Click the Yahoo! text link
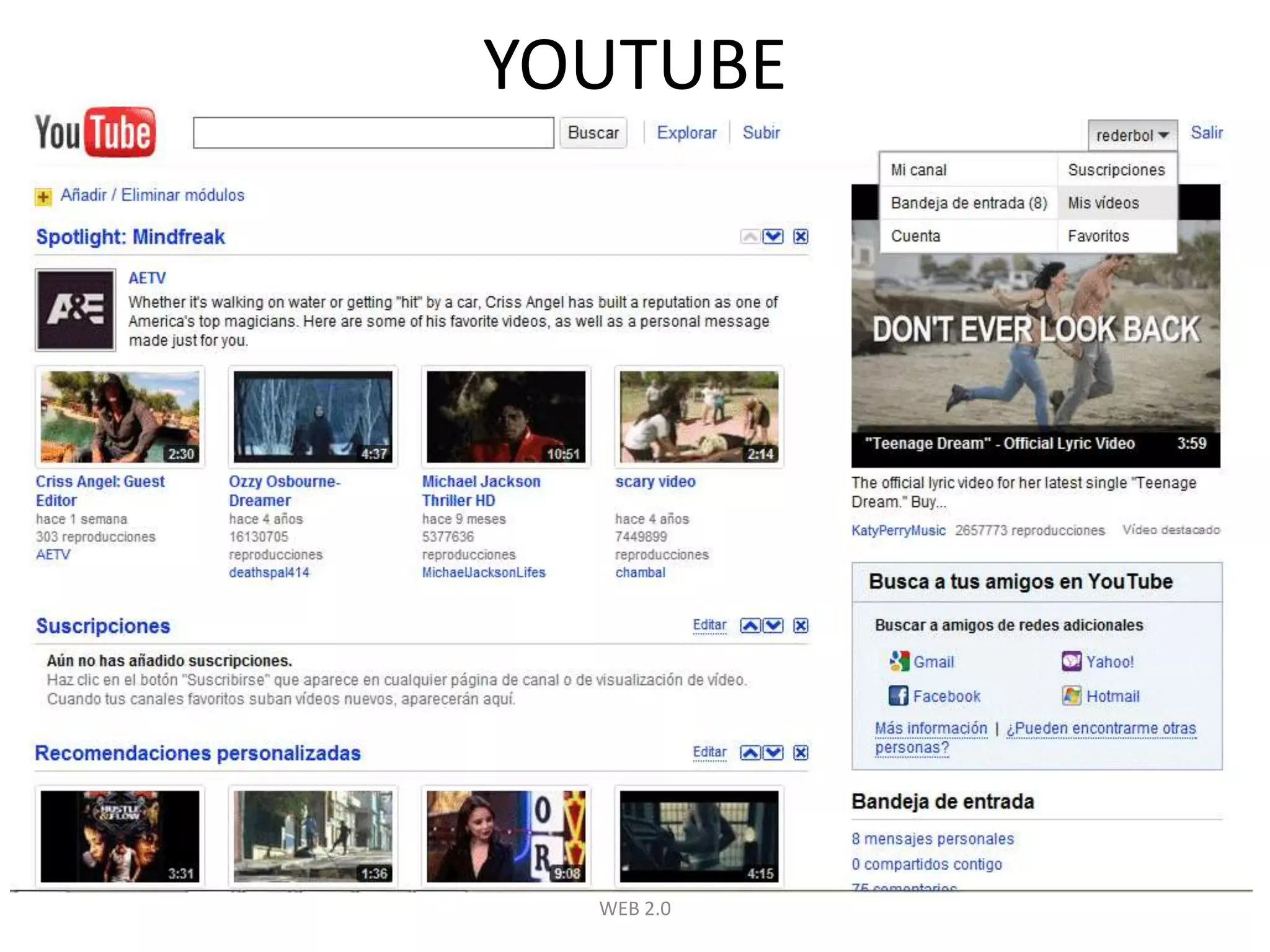This screenshot has width=1270, height=952. [x=1110, y=662]
